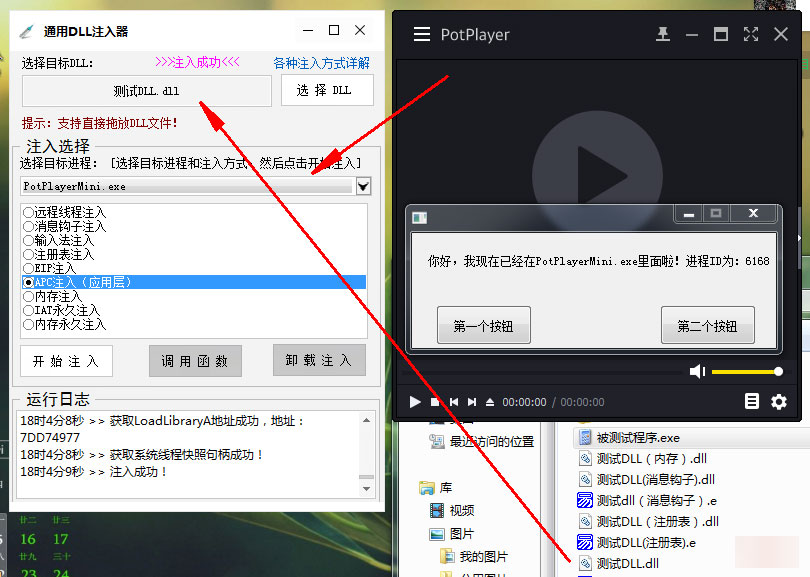Click the message dialog title icon
Image resolution: width=810 pixels, height=577 pixels.
pos(419,218)
